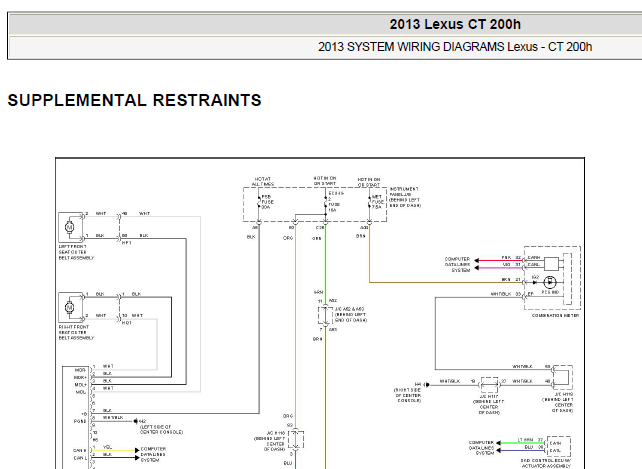This screenshot has height=469, width=642.
Task: Click the right front seat belt motor symbol
Action: coord(70,307)
